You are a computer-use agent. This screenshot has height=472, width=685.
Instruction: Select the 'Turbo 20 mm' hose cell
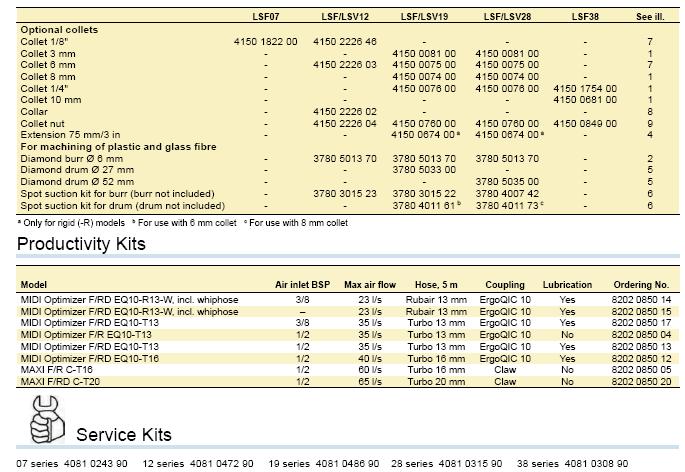(436, 382)
